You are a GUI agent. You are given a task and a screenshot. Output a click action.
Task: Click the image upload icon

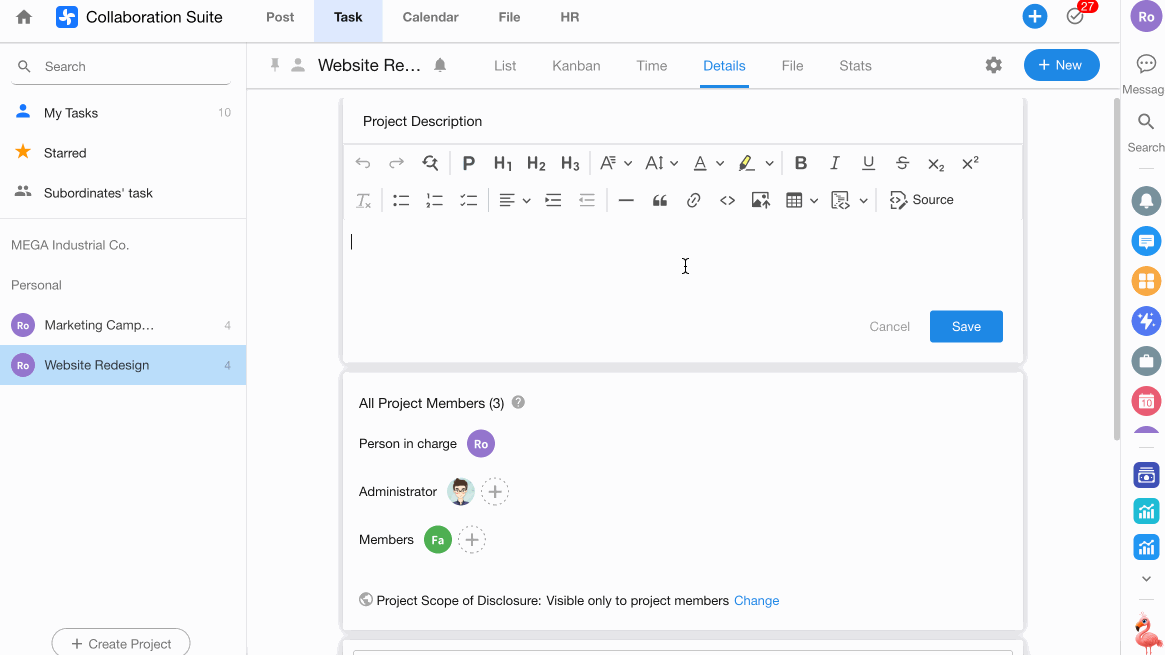(x=760, y=200)
